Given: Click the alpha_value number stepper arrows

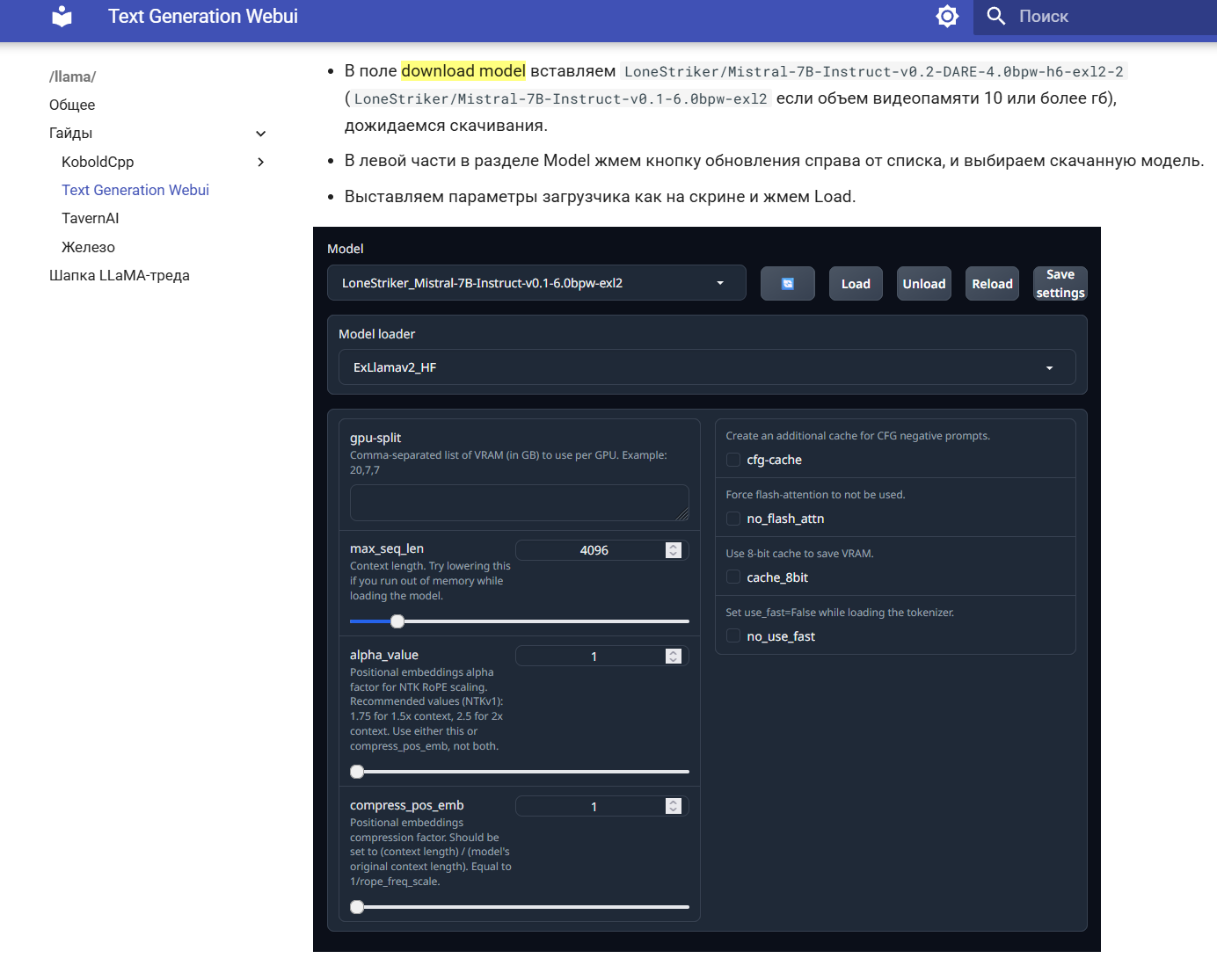Looking at the screenshot, I should [674, 657].
